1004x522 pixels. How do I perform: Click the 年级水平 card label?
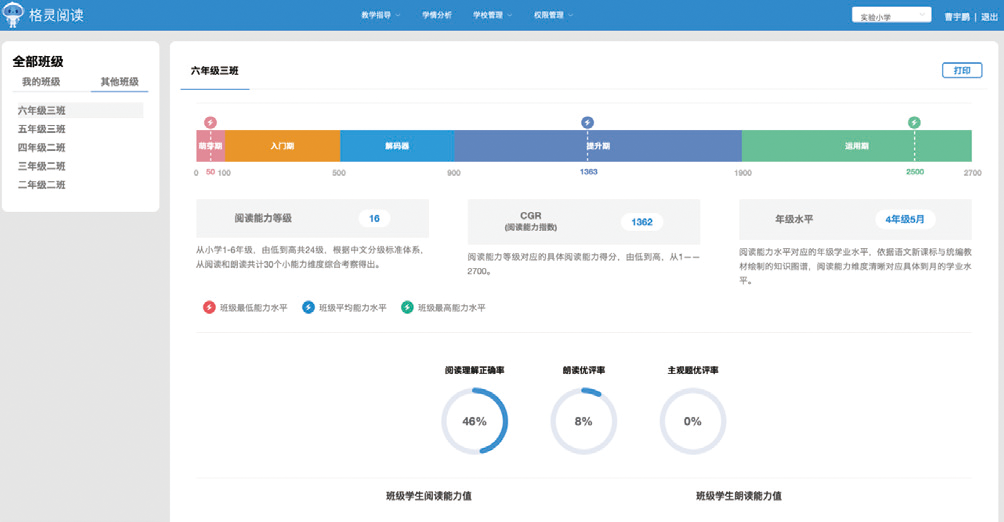(x=794, y=219)
